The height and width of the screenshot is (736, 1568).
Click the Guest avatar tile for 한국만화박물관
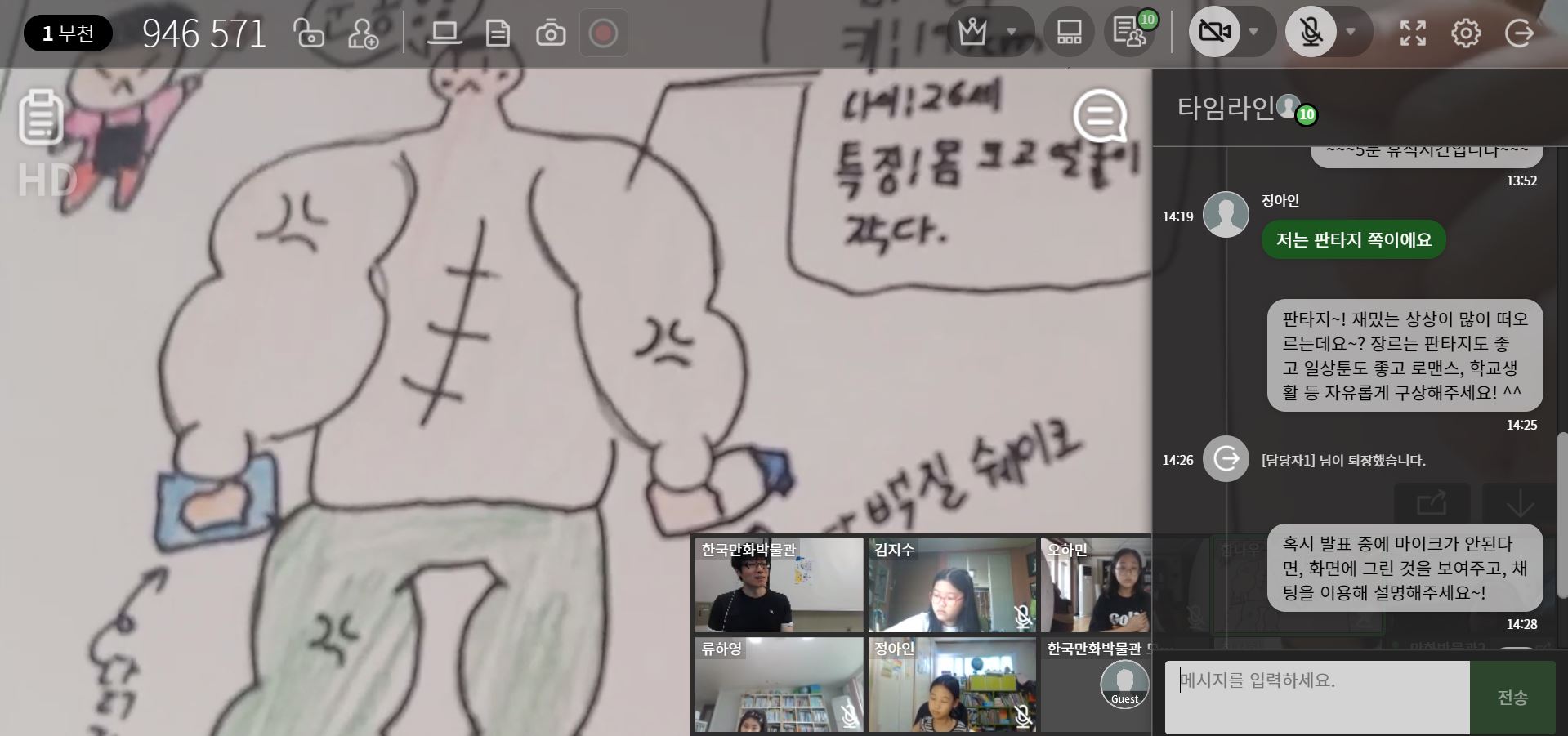[1124, 685]
